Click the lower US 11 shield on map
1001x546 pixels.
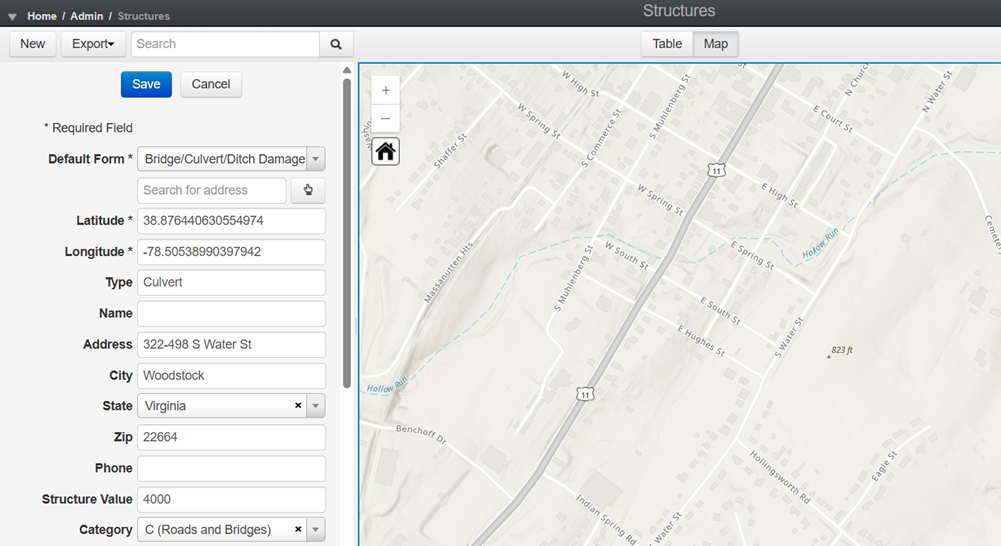[585, 394]
